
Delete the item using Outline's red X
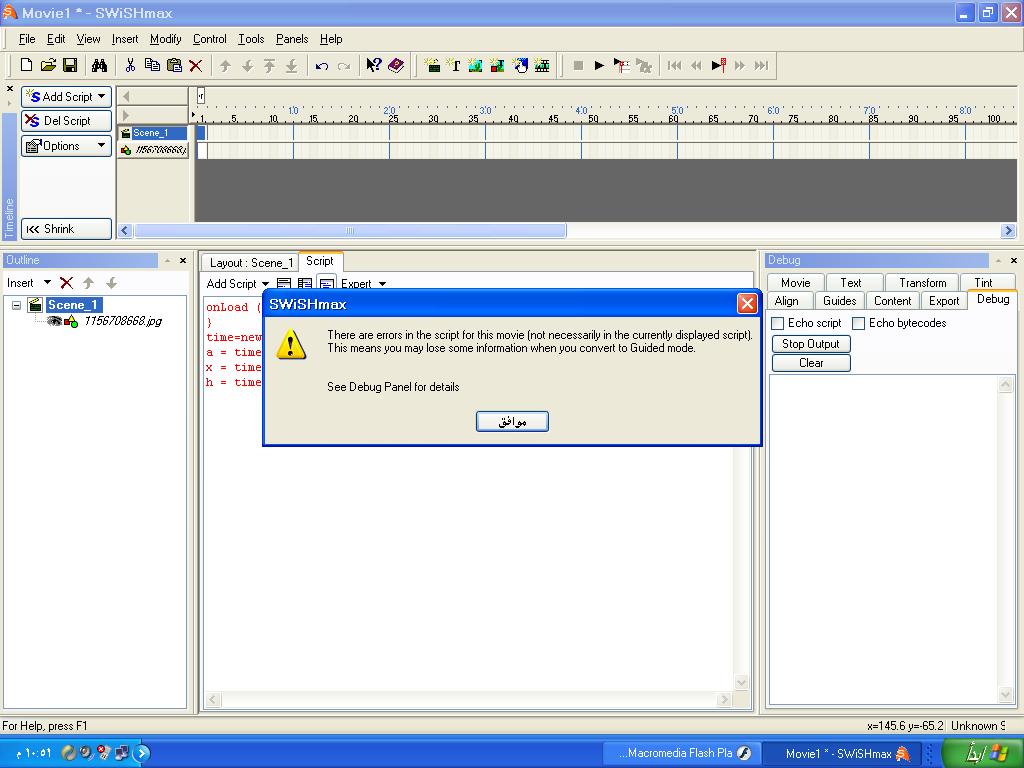67,283
